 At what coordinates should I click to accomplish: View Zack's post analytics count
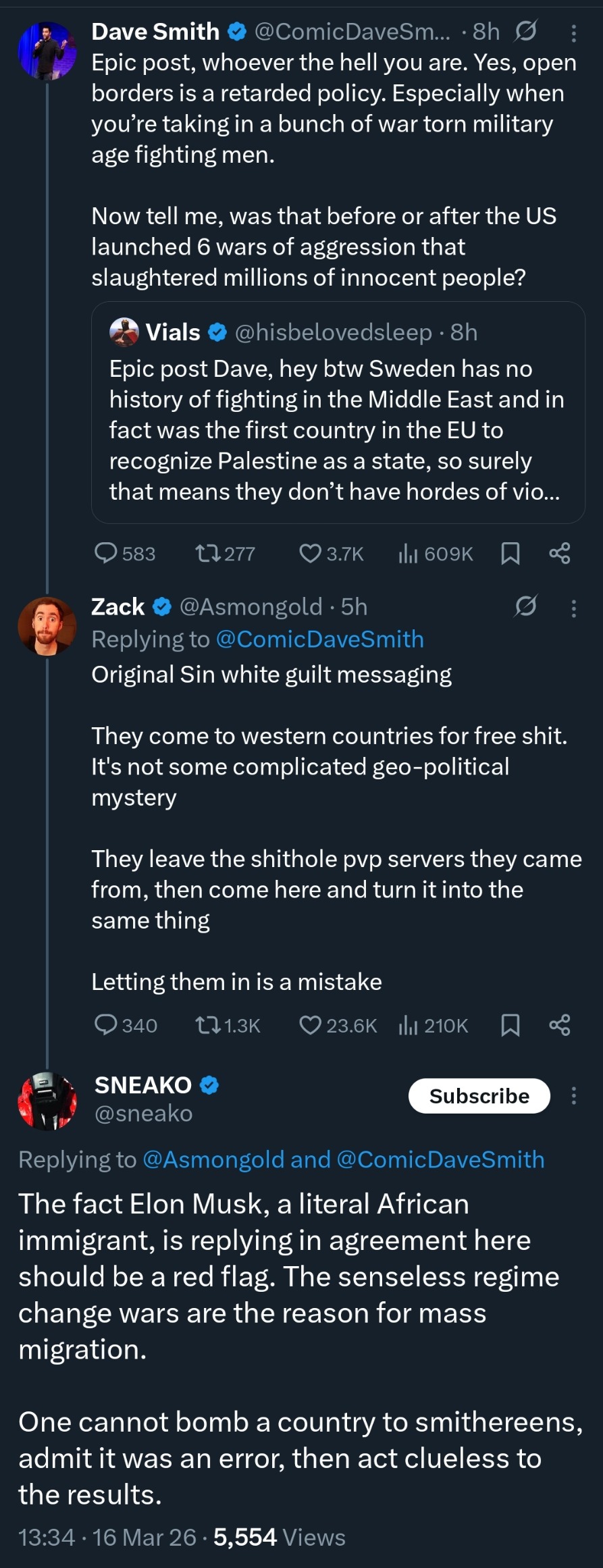(434, 1025)
